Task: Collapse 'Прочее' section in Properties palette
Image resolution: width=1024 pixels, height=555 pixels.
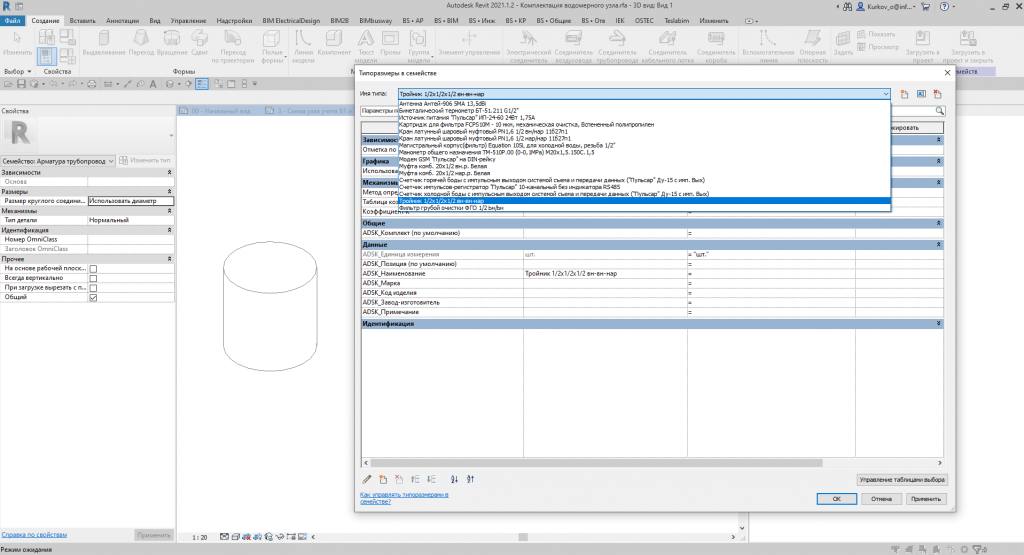Action: 170,259
